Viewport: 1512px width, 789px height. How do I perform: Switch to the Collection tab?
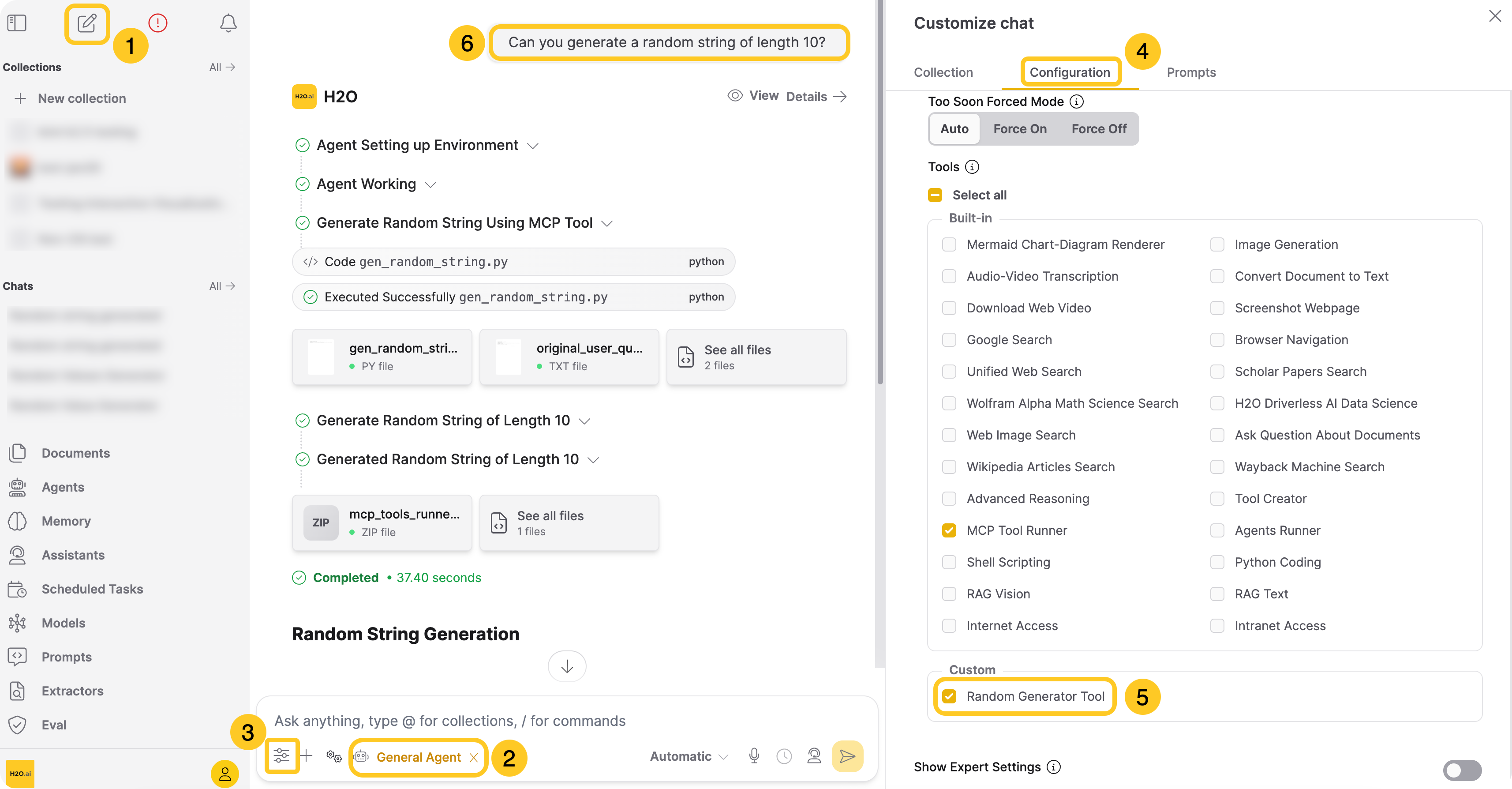[x=943, y=72]
